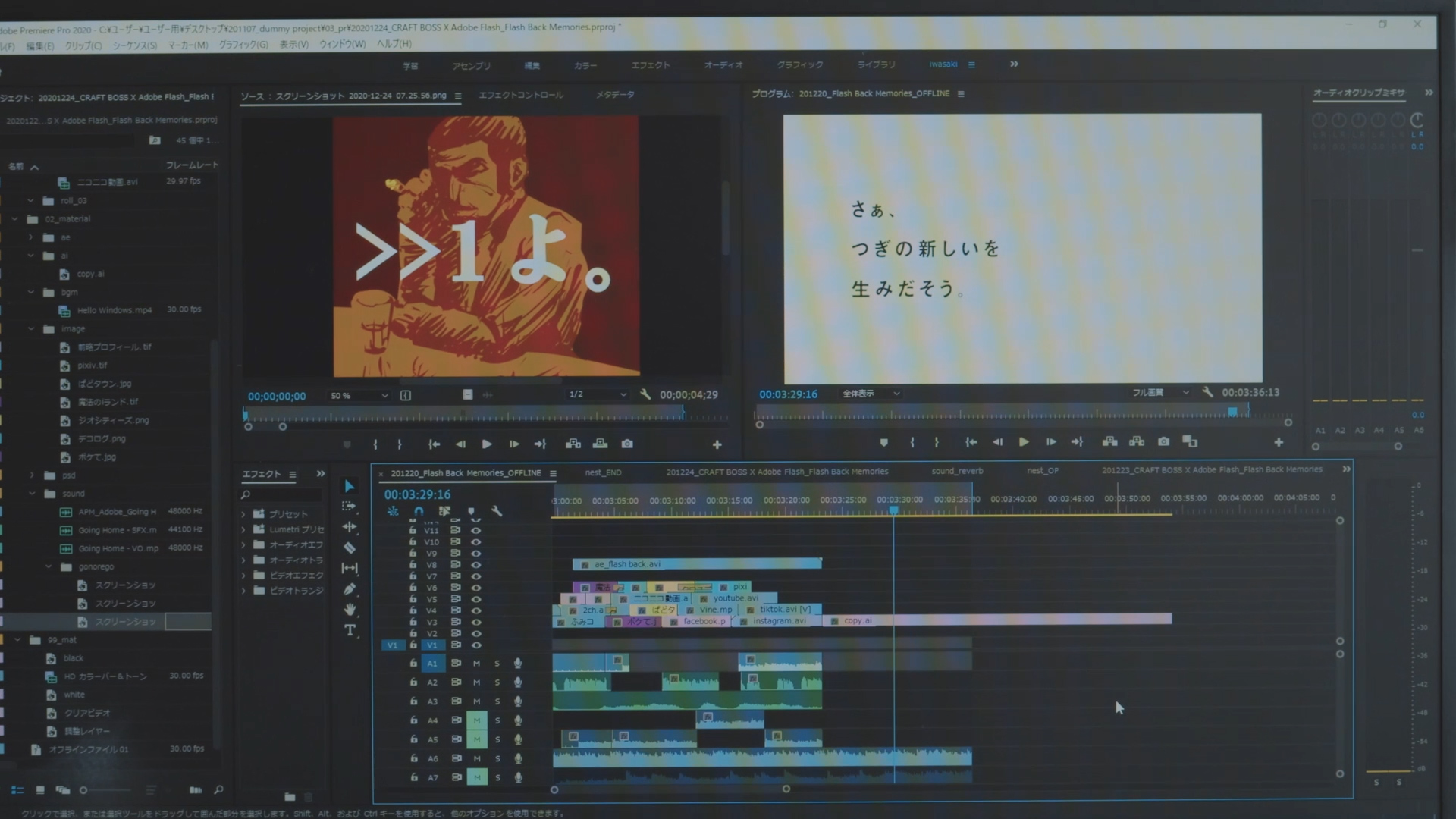Select the Pen tool
This screenshot has width=1456, height=819.
pos(350,589)
